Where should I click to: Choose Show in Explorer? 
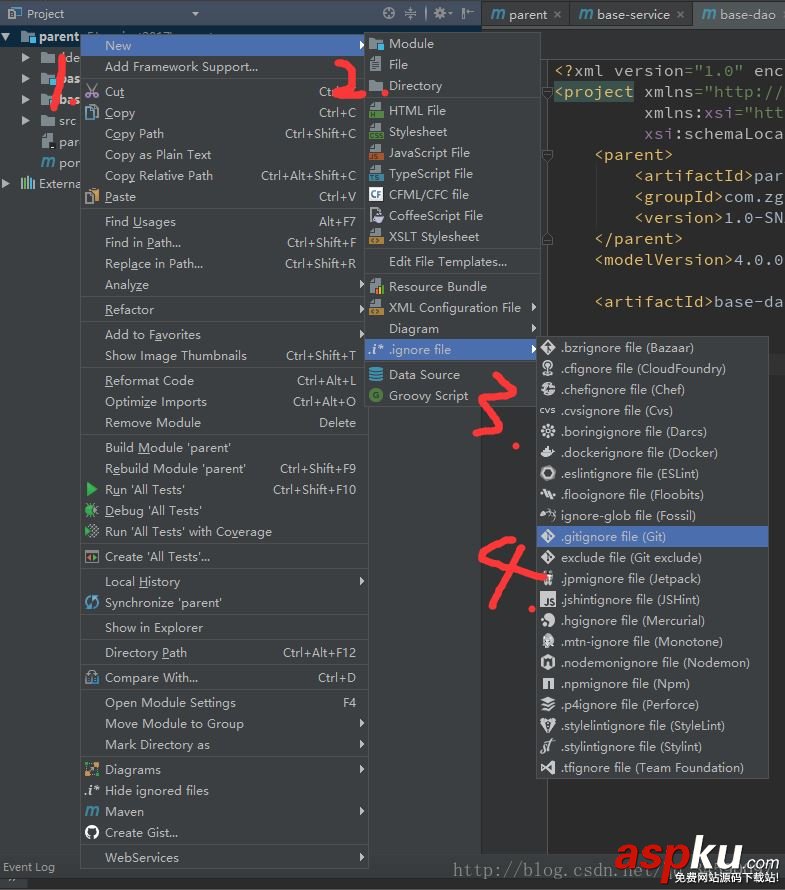tap(224, 628)
